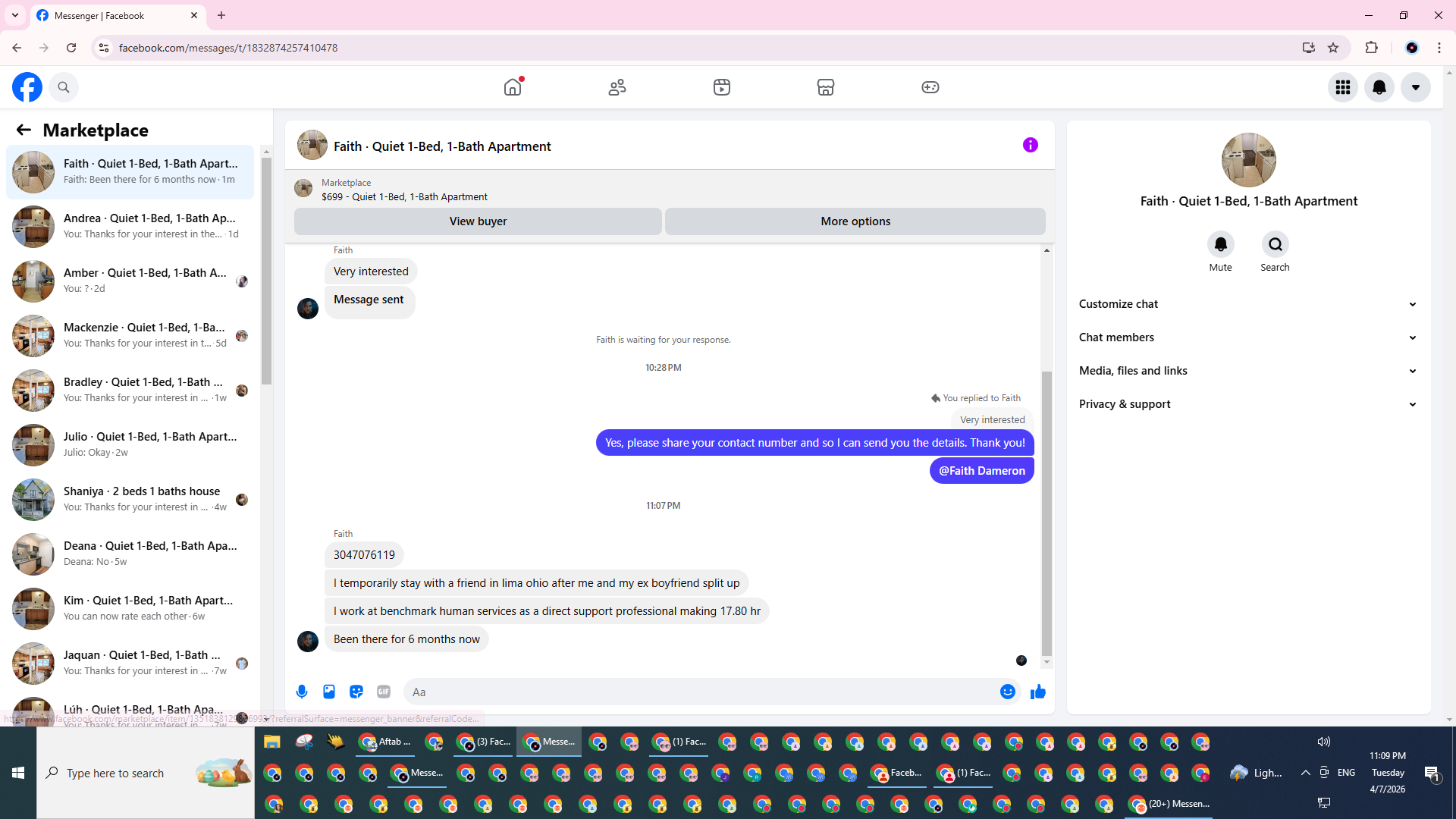Viewport: 1456px width, 819px height.
Task: Open Windows Start menu
Action: pos(18,773)
